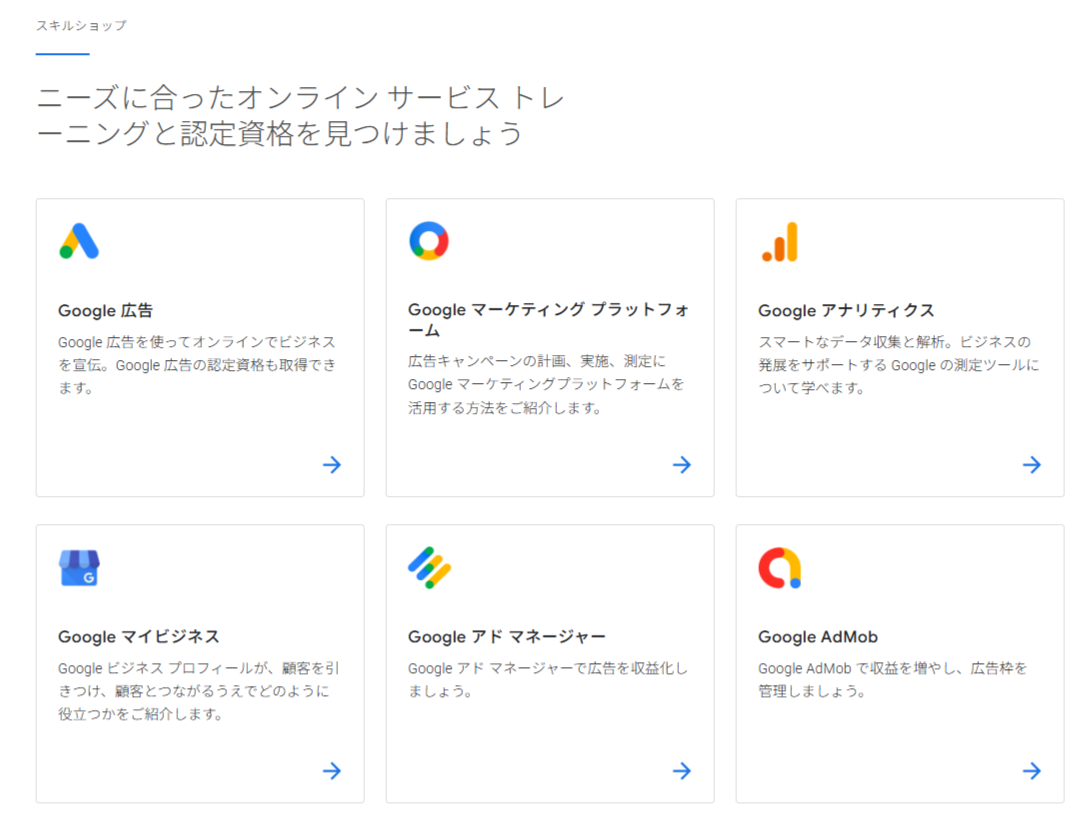Click the arrow icon on the Google アナリティクス card

tap(1031, 464)
